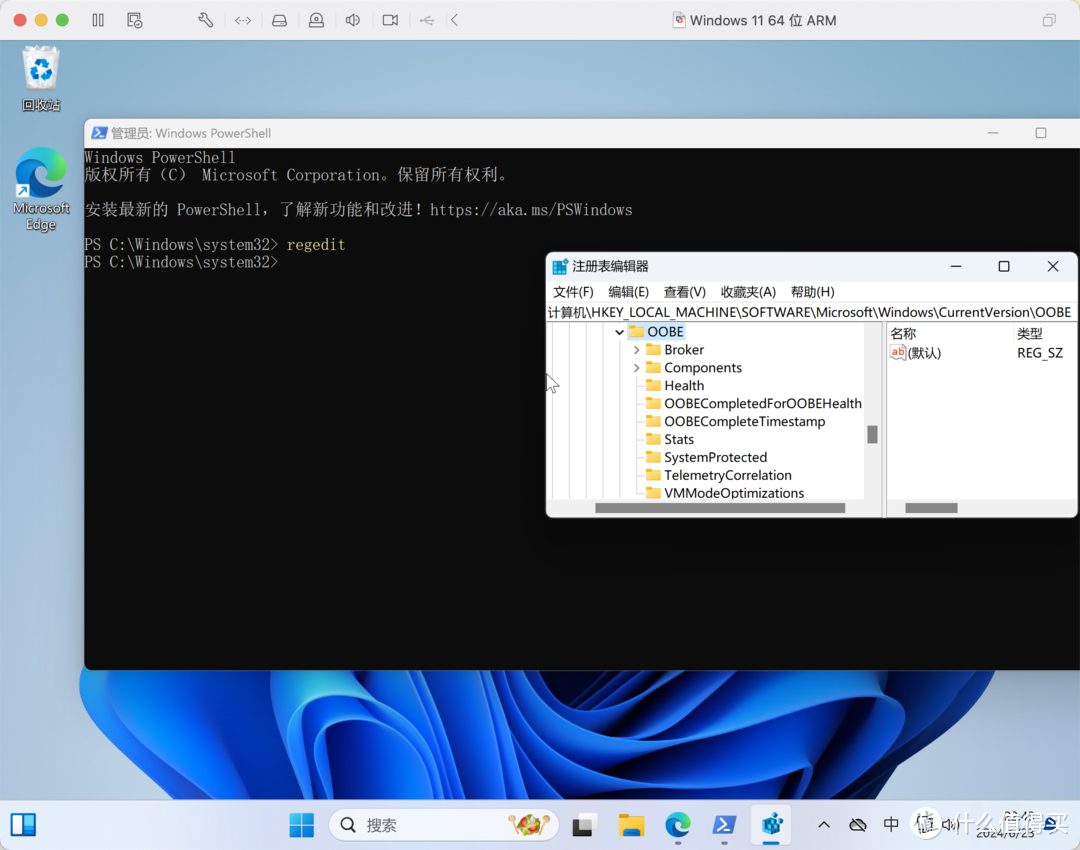Open the Windows Start button
The image size is (1080, 850).
point(302,825)
